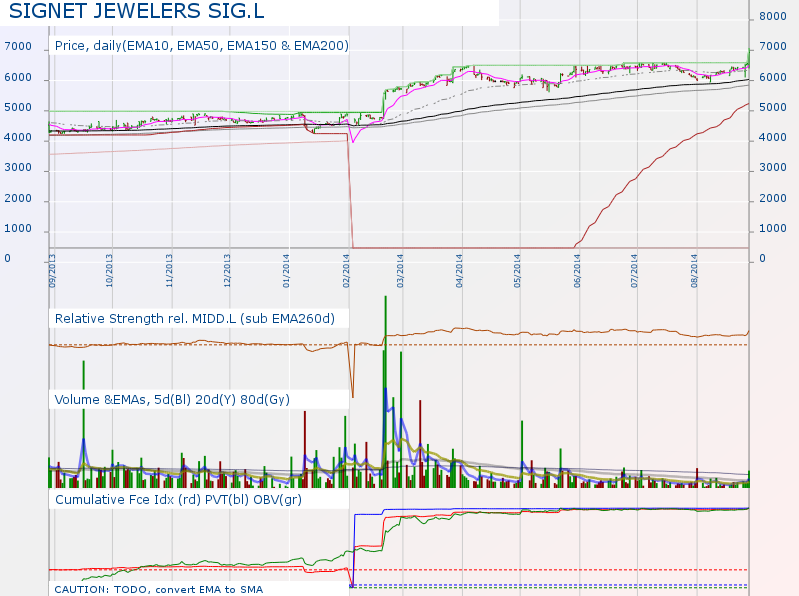Click the 07/2014 date axis label

634,271
